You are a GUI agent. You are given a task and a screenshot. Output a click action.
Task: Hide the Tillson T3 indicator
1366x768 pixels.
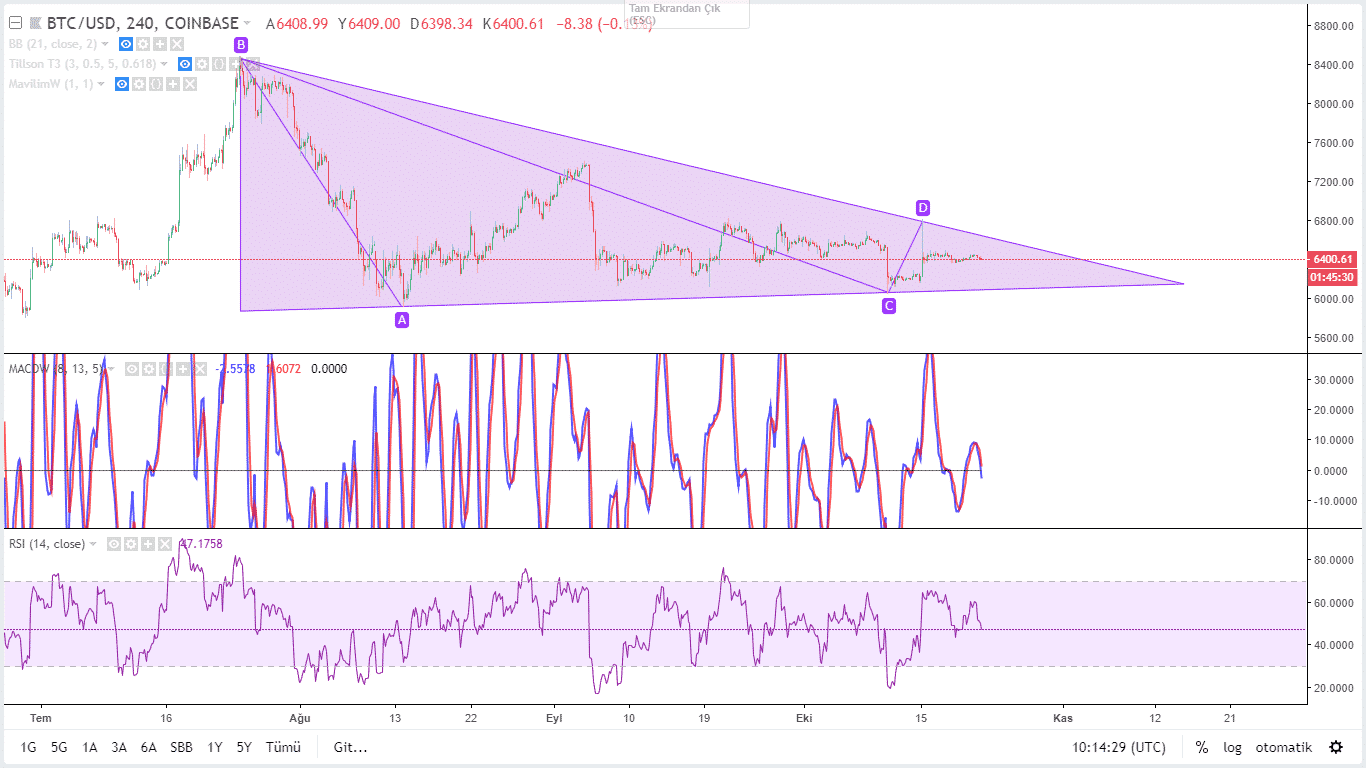point(185,64)
